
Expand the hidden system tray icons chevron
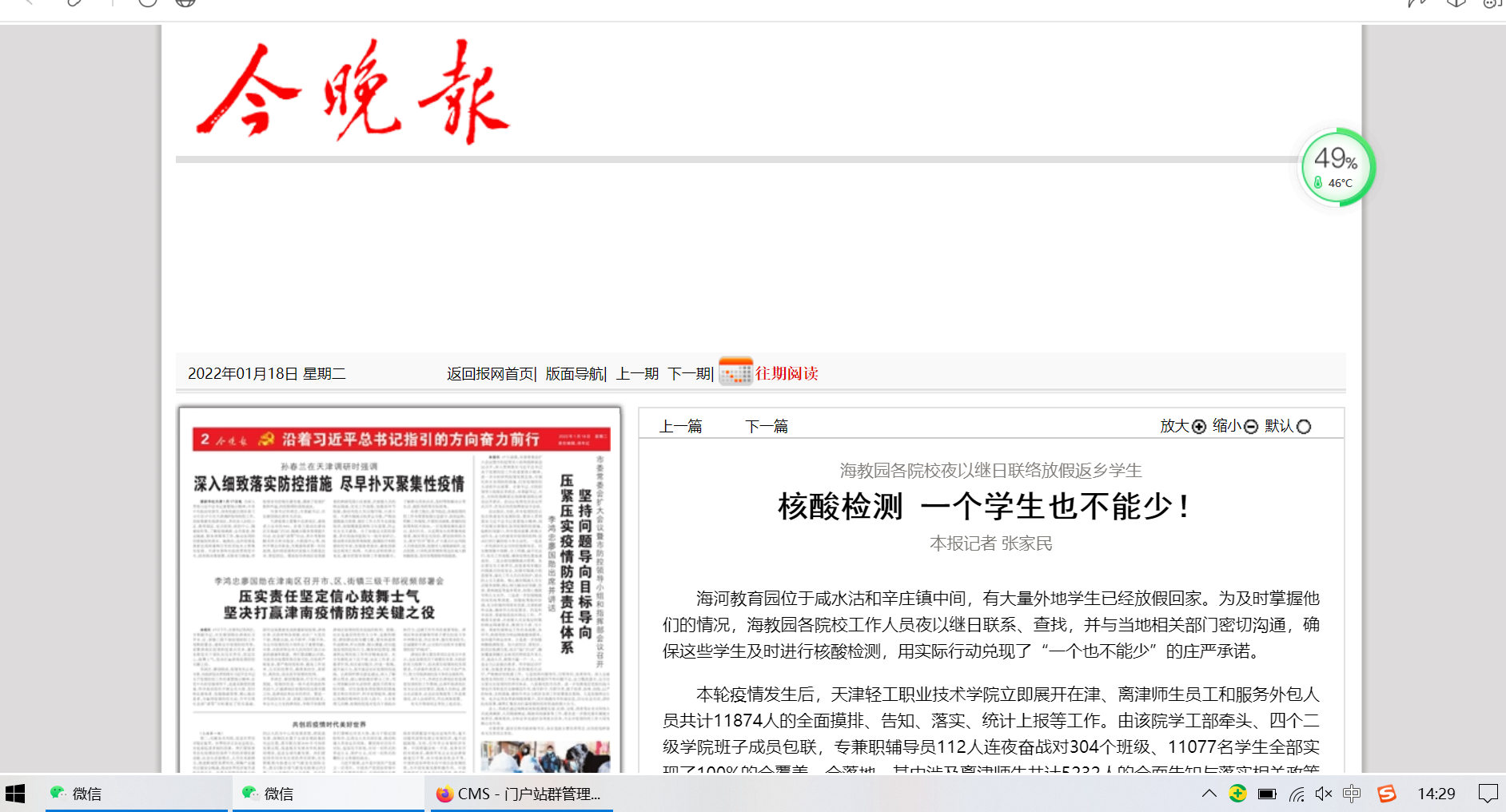click(1209, 794)
